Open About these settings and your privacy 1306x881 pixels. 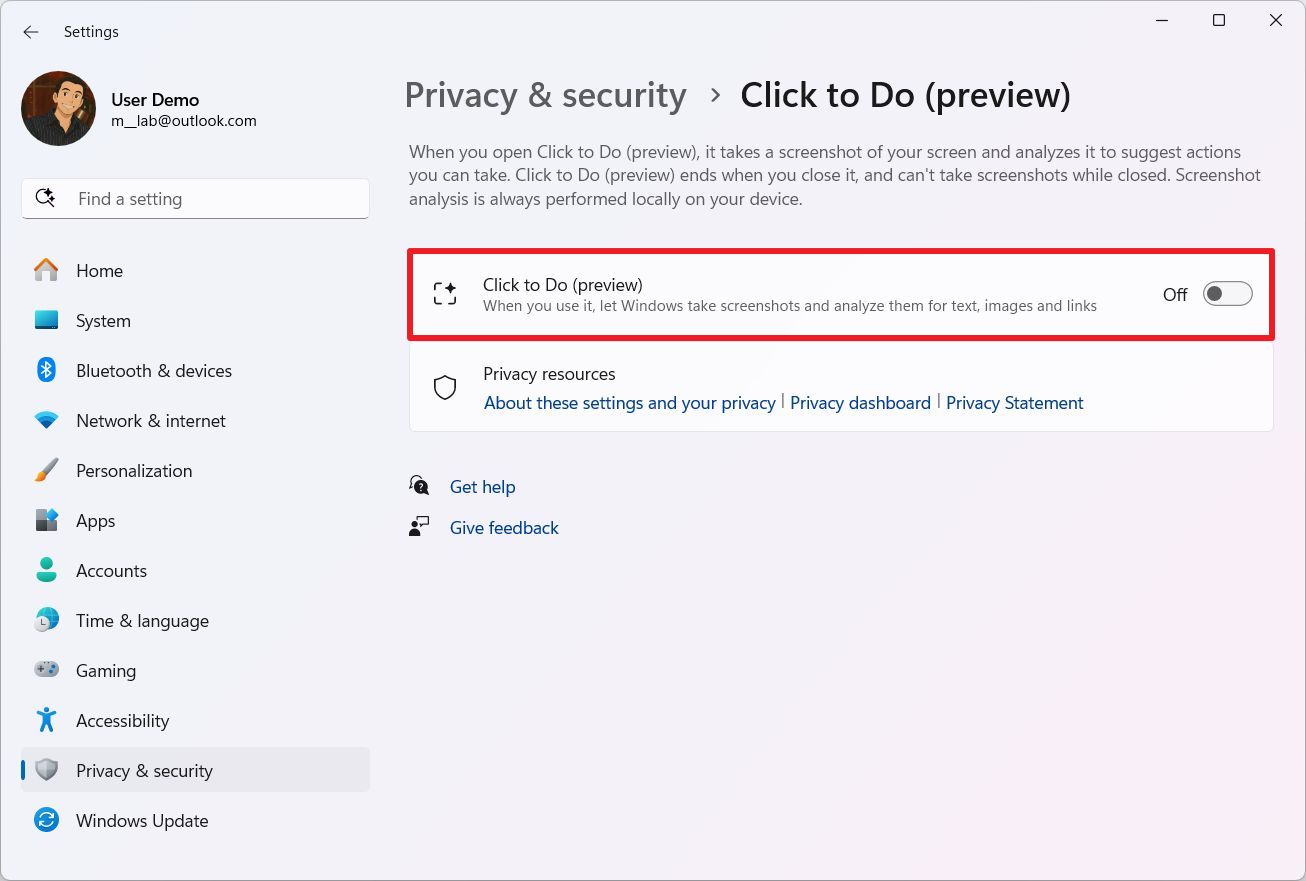[629, 403]
